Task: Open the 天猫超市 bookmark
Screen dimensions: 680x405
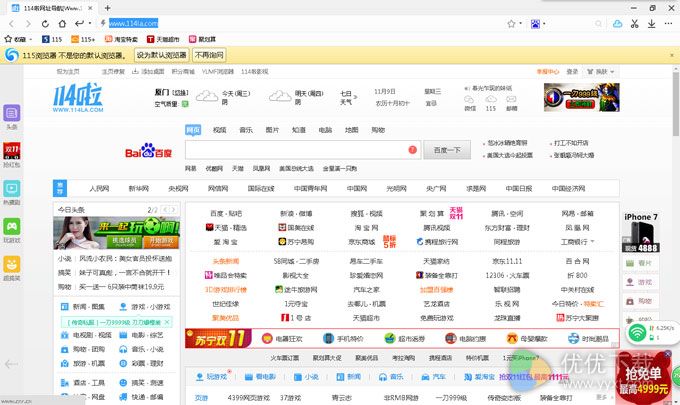Action: coord(163,39)
